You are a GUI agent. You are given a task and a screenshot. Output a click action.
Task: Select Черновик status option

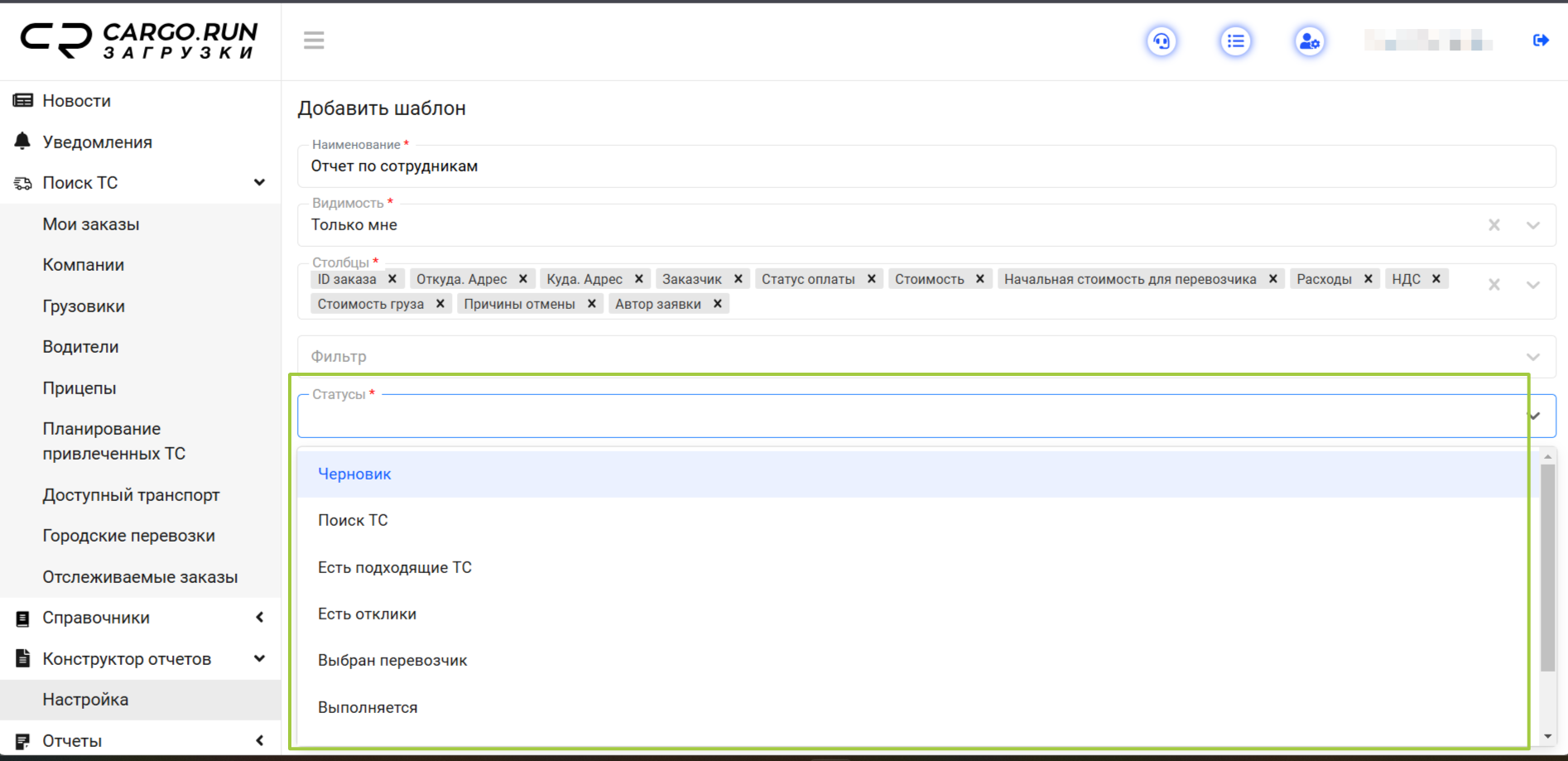pos(917,474)
